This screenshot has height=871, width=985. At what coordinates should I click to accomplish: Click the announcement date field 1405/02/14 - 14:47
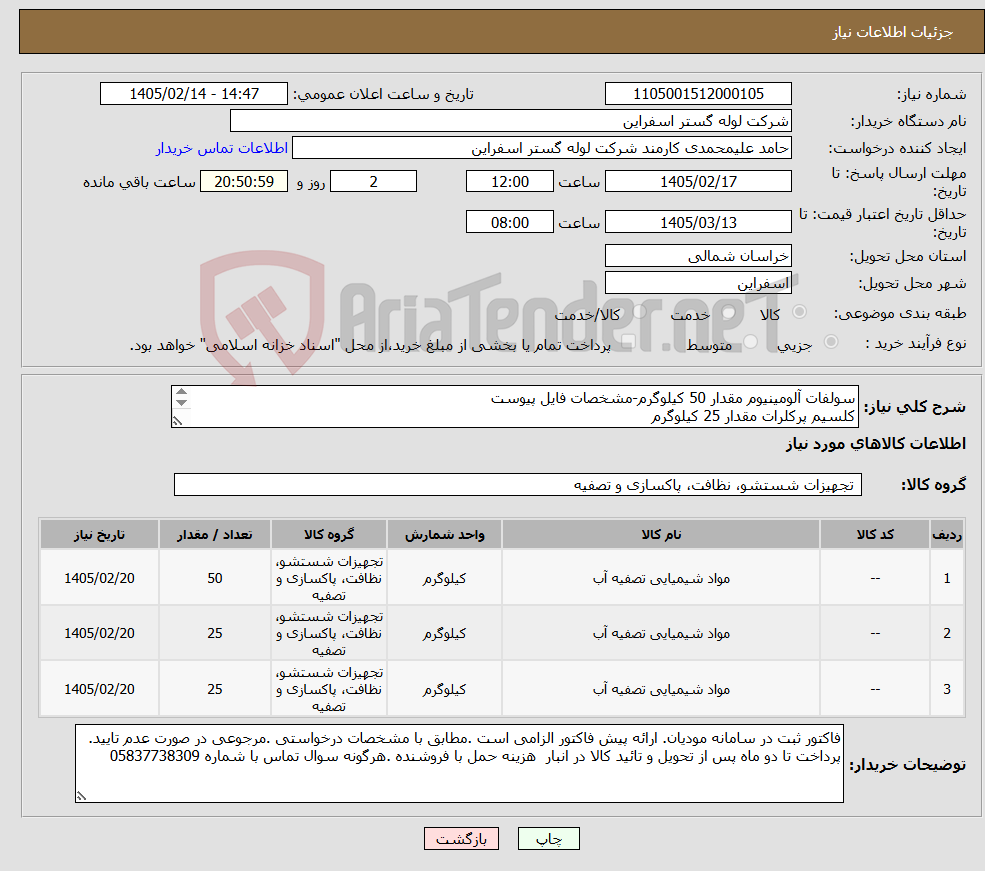(x=193, y=94)
